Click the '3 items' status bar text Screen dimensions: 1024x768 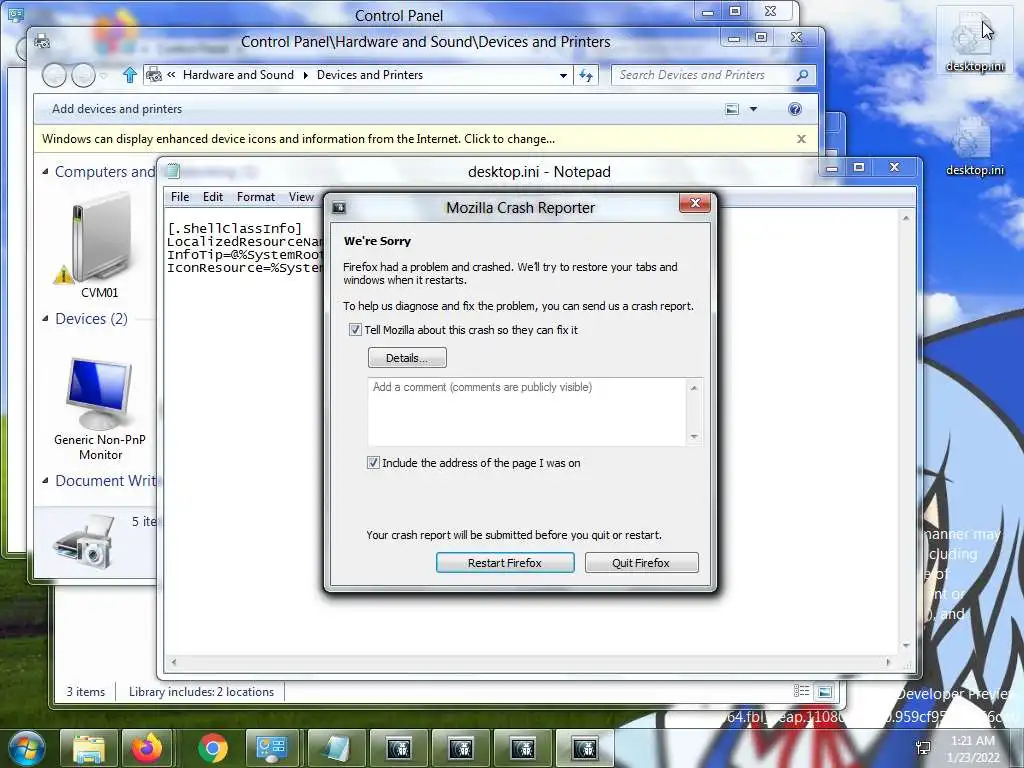pos(86,692)
